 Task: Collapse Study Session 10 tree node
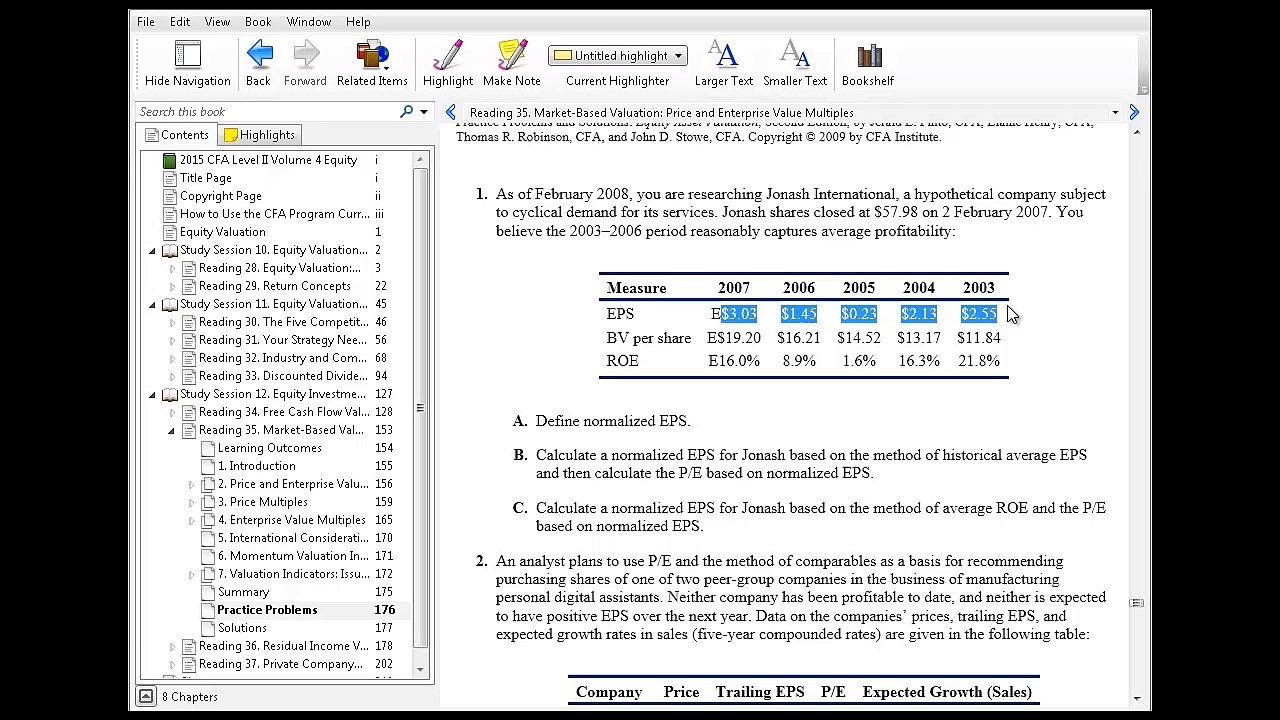(x=152, y=250)
